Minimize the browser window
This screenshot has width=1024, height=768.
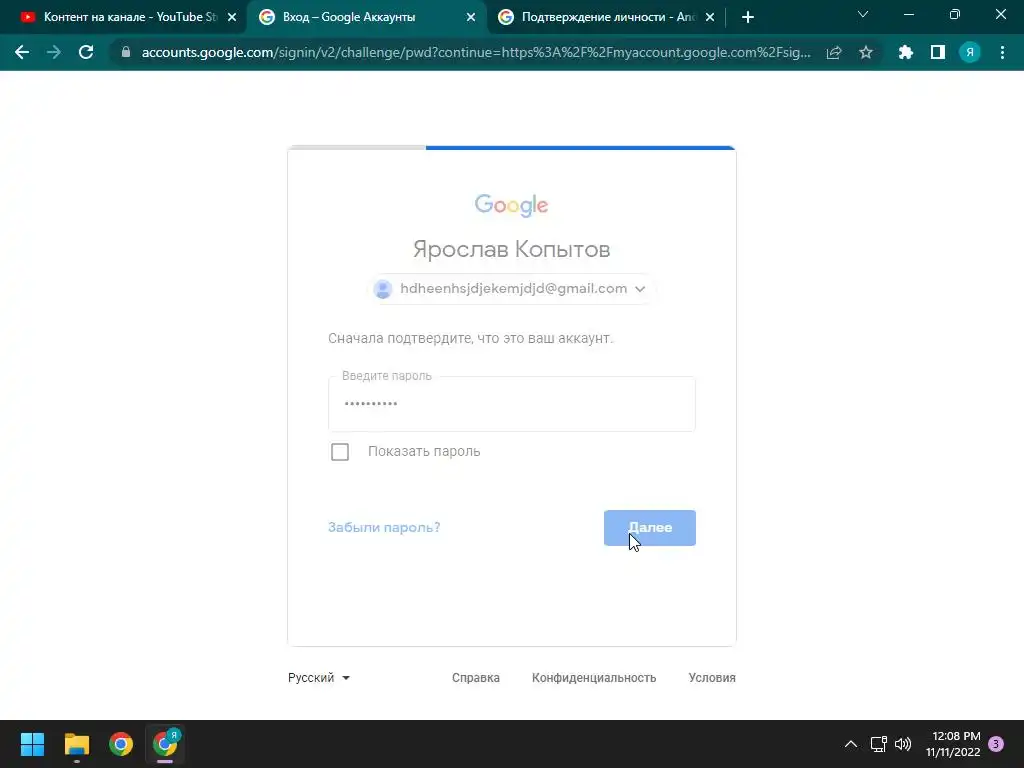(908, 14)
